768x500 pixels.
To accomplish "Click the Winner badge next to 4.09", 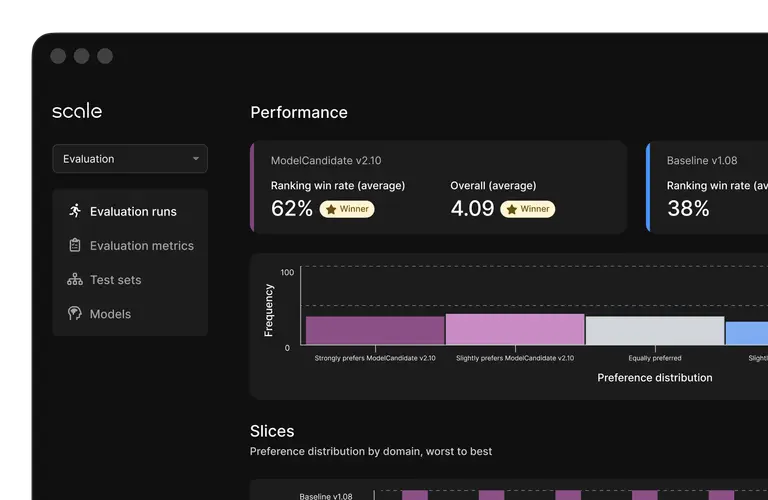I will 528,209.
